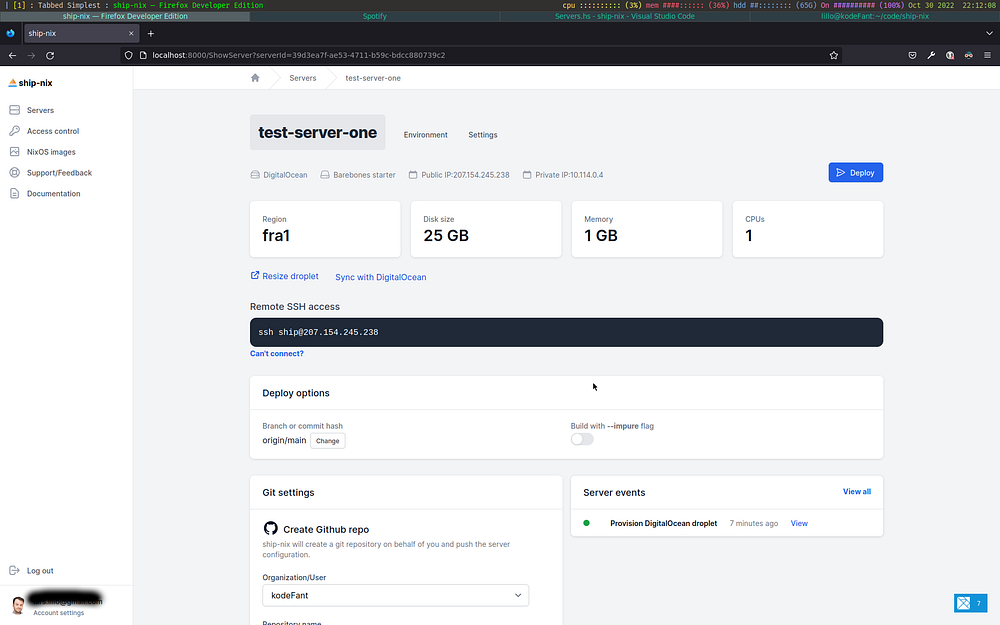Open the mail widget in the bottom corner

point(969,603)
